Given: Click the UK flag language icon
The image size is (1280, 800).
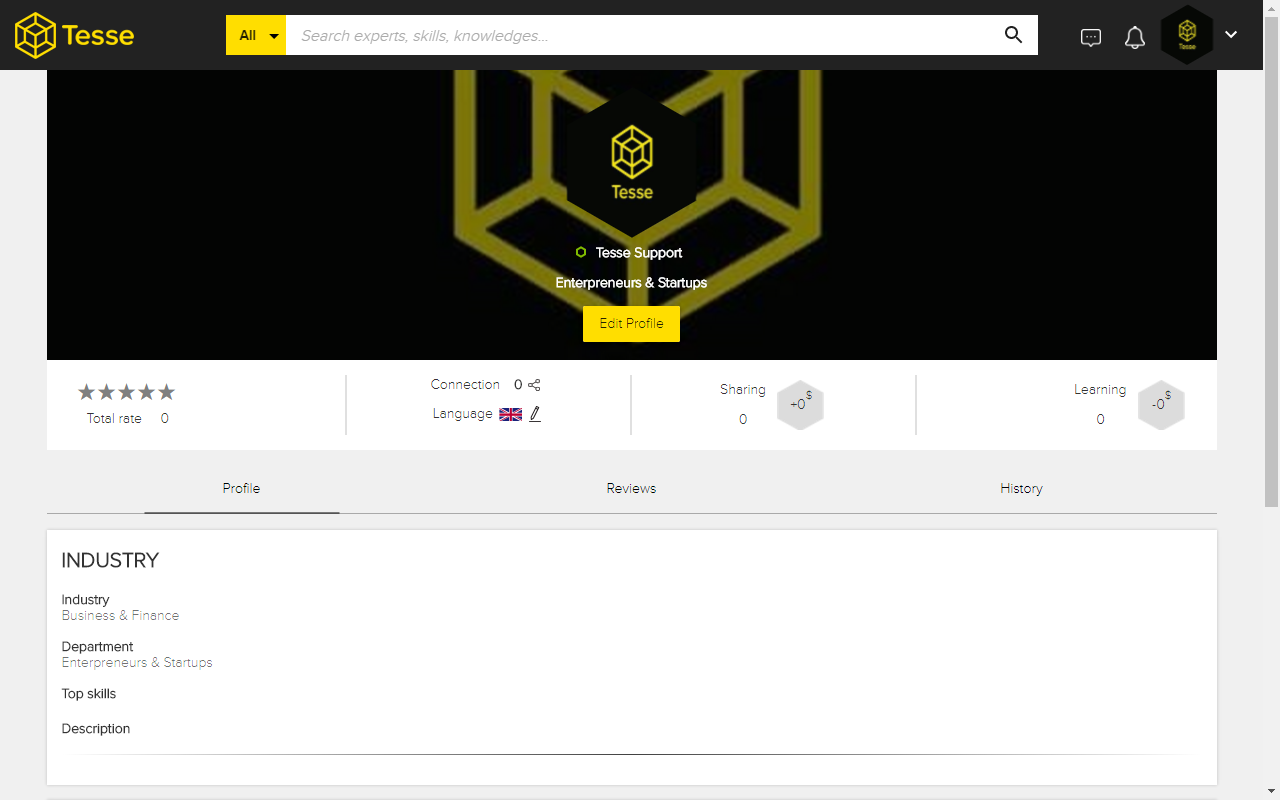Looking at the screenshot, I should (511, 414).
